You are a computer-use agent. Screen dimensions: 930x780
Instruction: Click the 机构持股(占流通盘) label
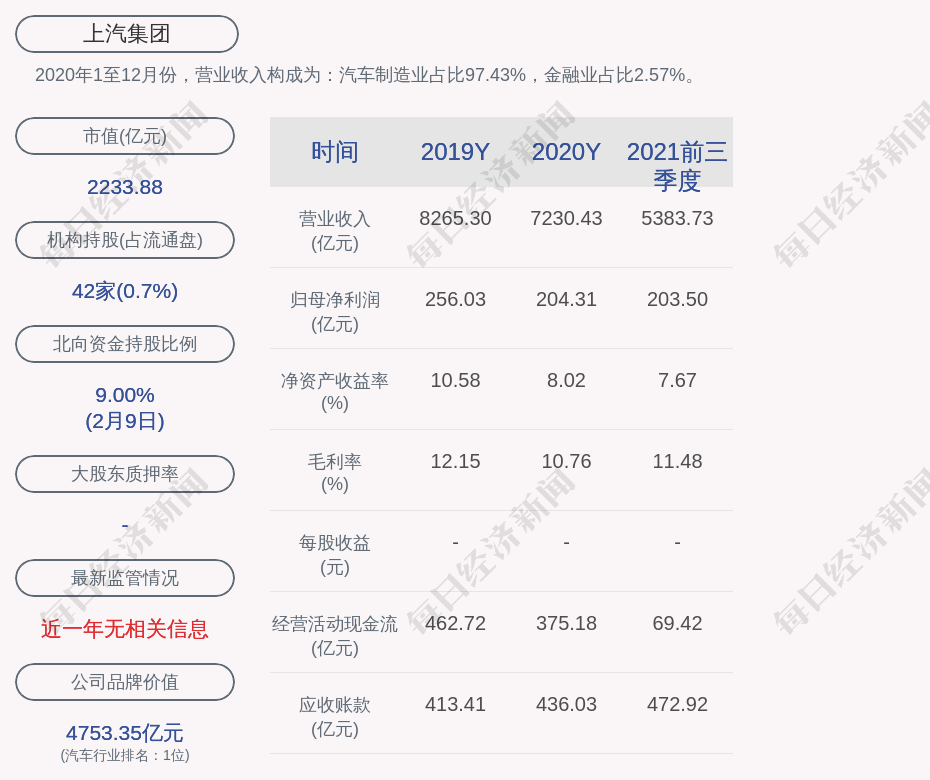[x=125, y=240]
